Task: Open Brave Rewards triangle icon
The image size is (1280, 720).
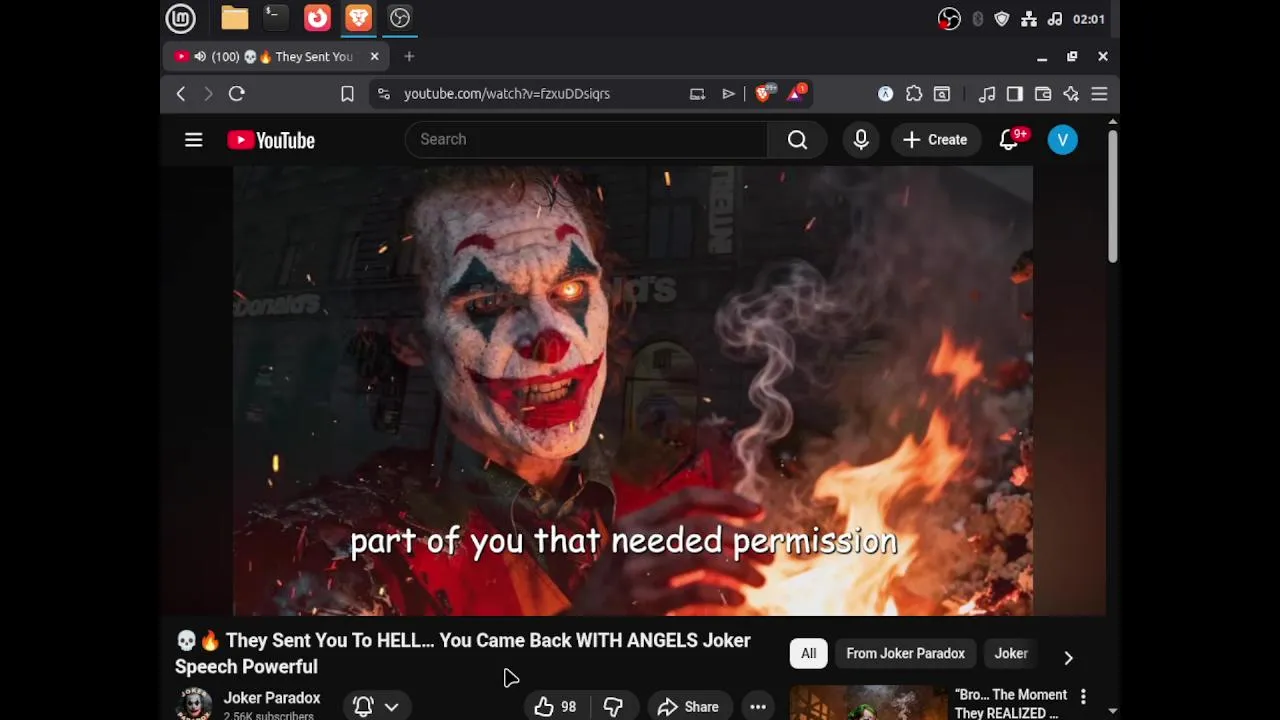Action: pyautogui.click(x=797, y=93)
